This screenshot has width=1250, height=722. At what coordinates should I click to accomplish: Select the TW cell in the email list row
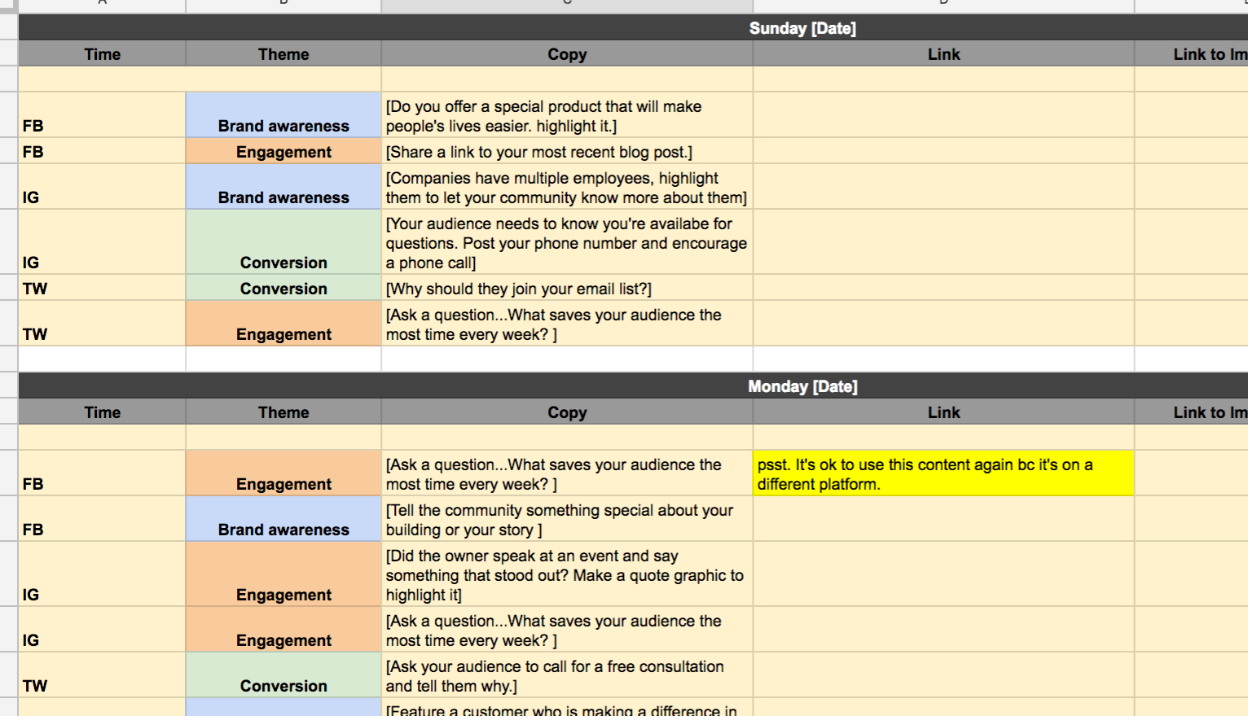pyautogui.click(x=102, y=289)
